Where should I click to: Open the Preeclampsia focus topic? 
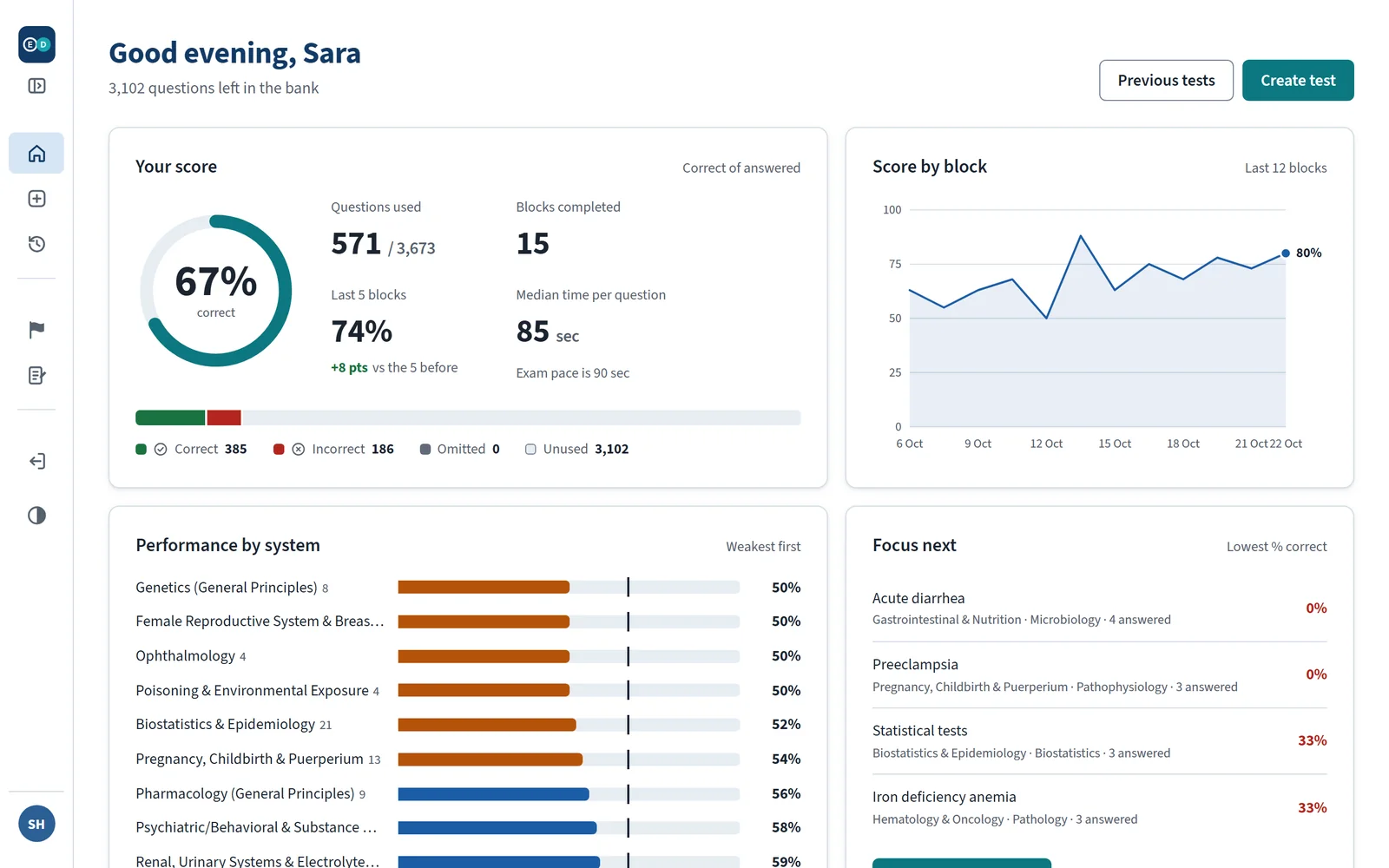(1099, 675)
